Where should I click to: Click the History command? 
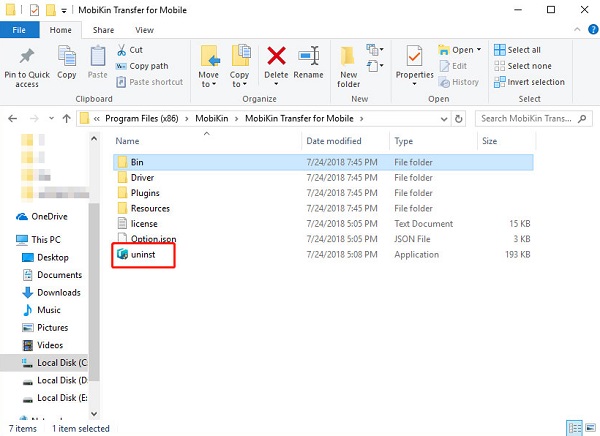click(x=459, y=82)
